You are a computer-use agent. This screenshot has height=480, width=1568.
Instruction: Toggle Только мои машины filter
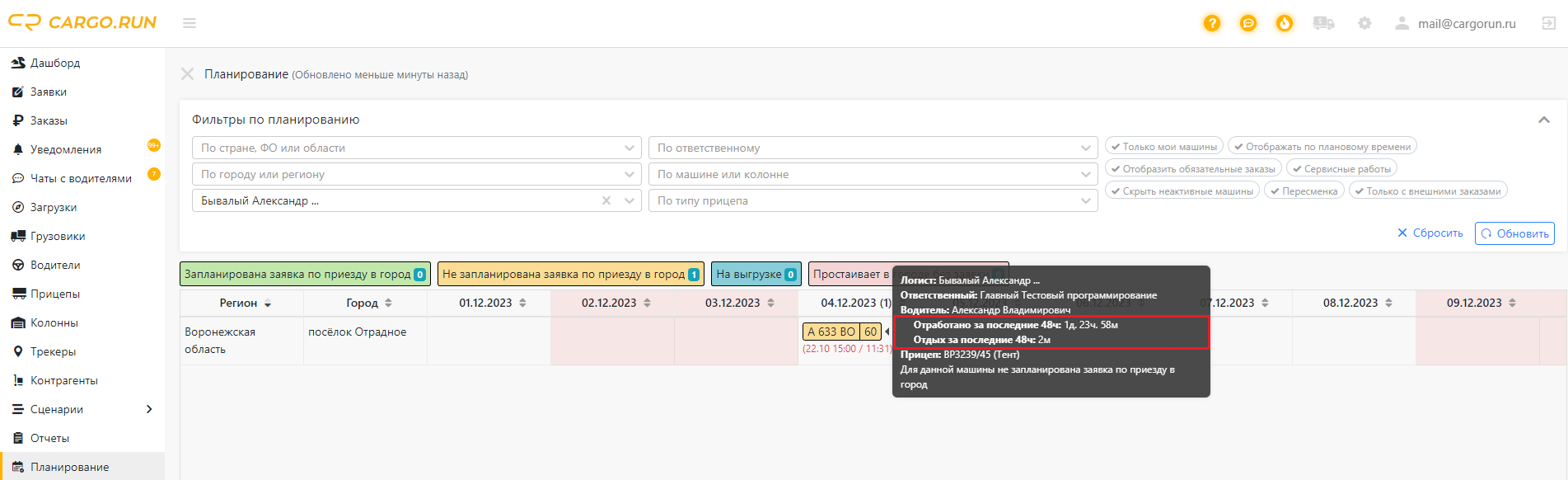(1163, 146)
